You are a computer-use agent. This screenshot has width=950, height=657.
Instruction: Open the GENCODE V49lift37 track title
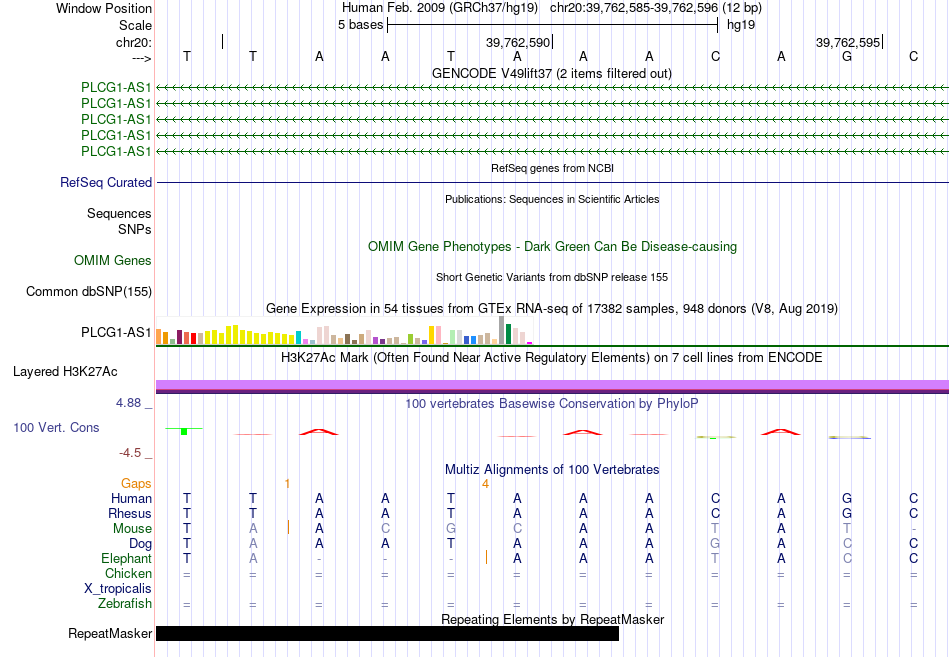[551, 73]
